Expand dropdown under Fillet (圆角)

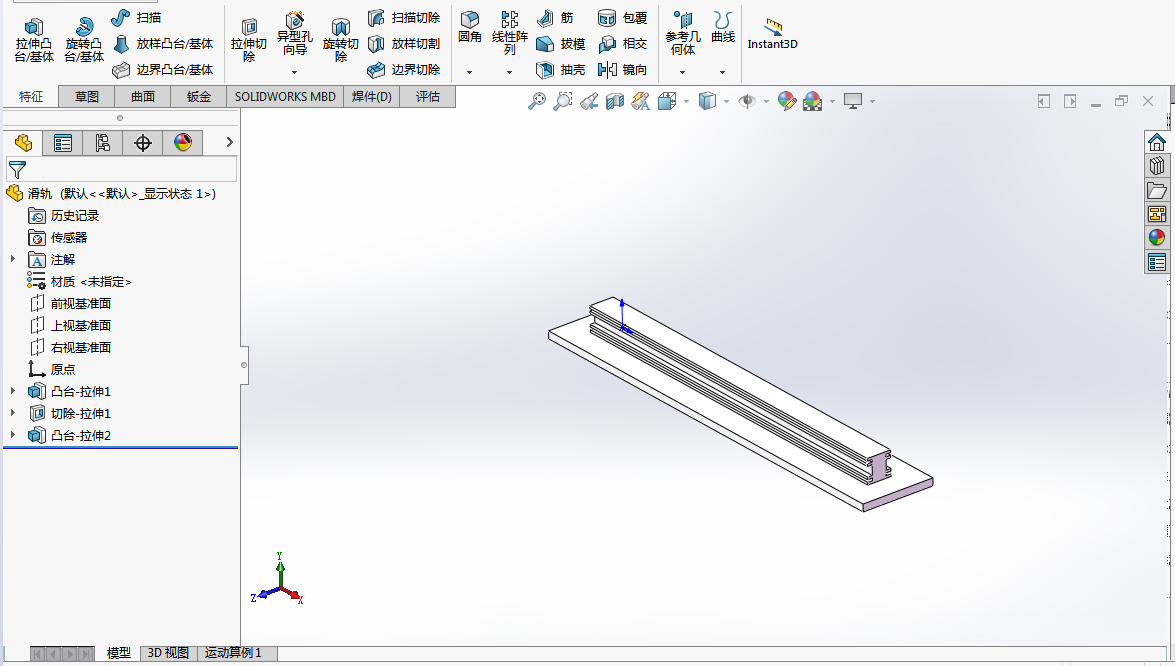click(470, 73)
